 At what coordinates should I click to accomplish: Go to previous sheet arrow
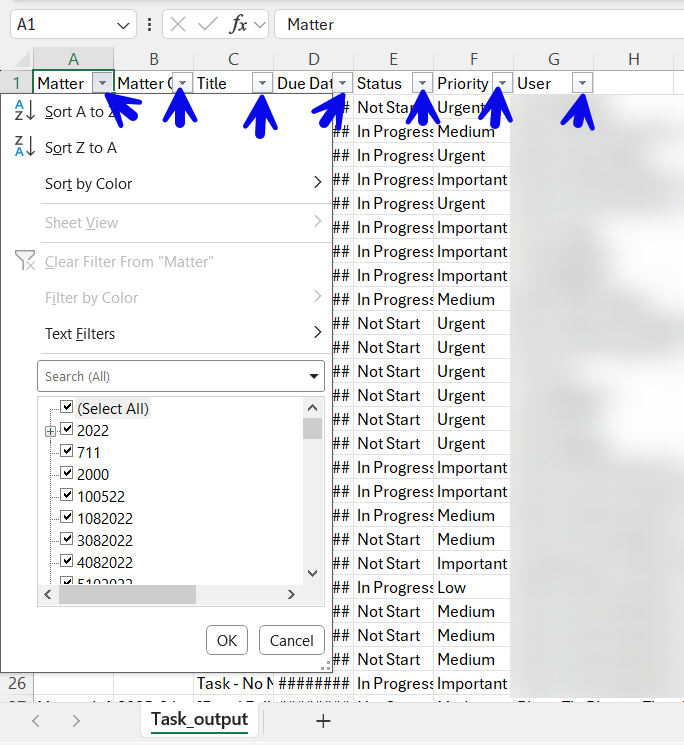[36, 721]
